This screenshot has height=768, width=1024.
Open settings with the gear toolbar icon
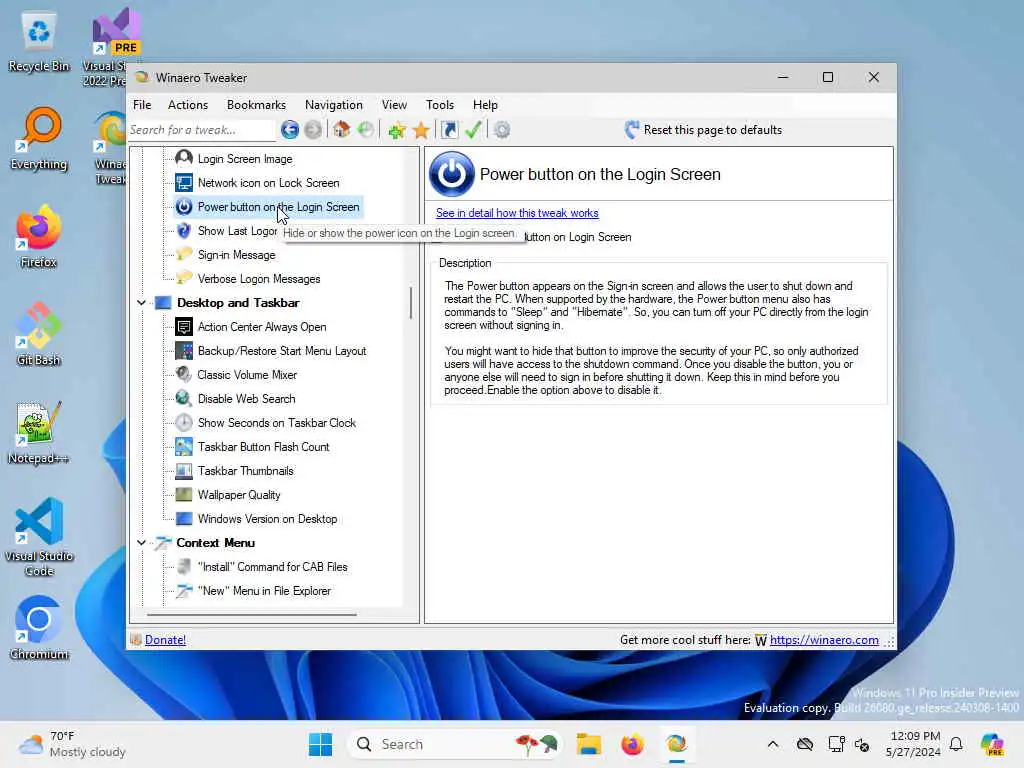pos(502,130)
